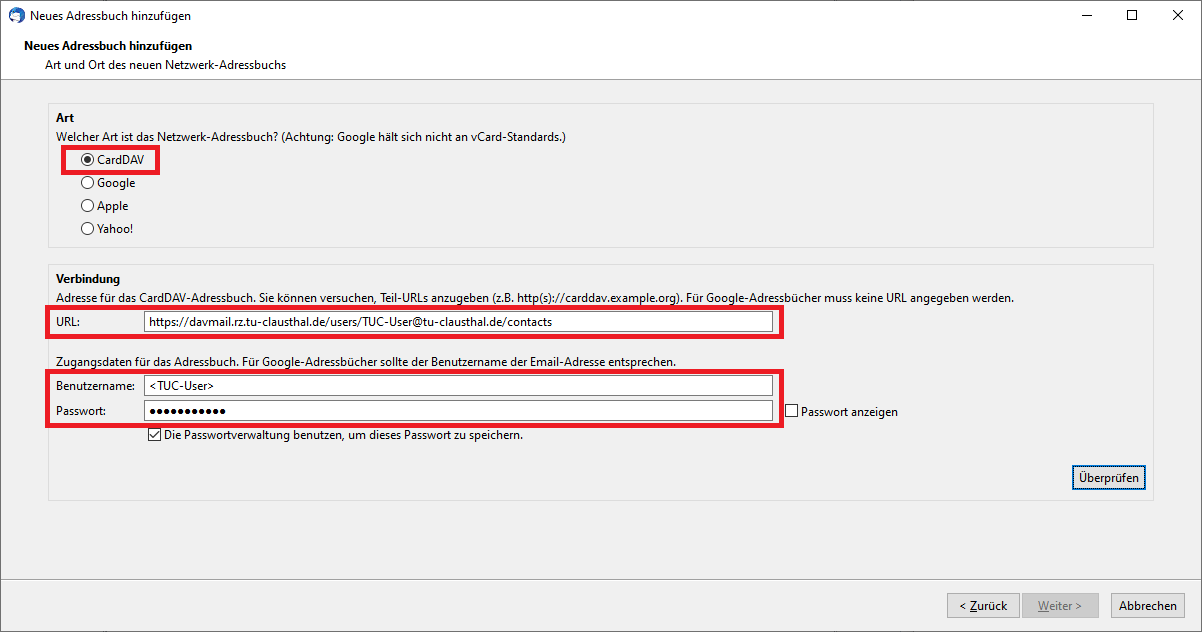
Task: Click the "Passwort:" field label
Action: pyautogui.click(x=80, y=411)
